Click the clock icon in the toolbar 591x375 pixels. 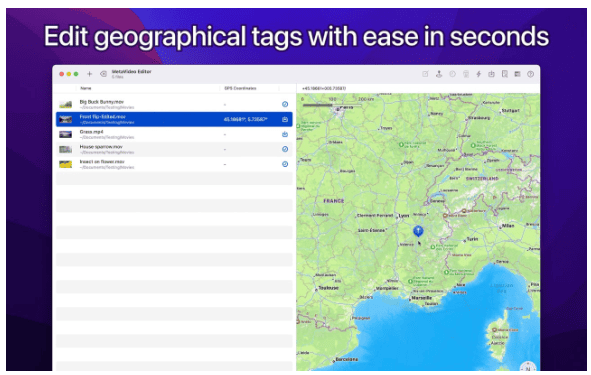[x=452, y=74]
